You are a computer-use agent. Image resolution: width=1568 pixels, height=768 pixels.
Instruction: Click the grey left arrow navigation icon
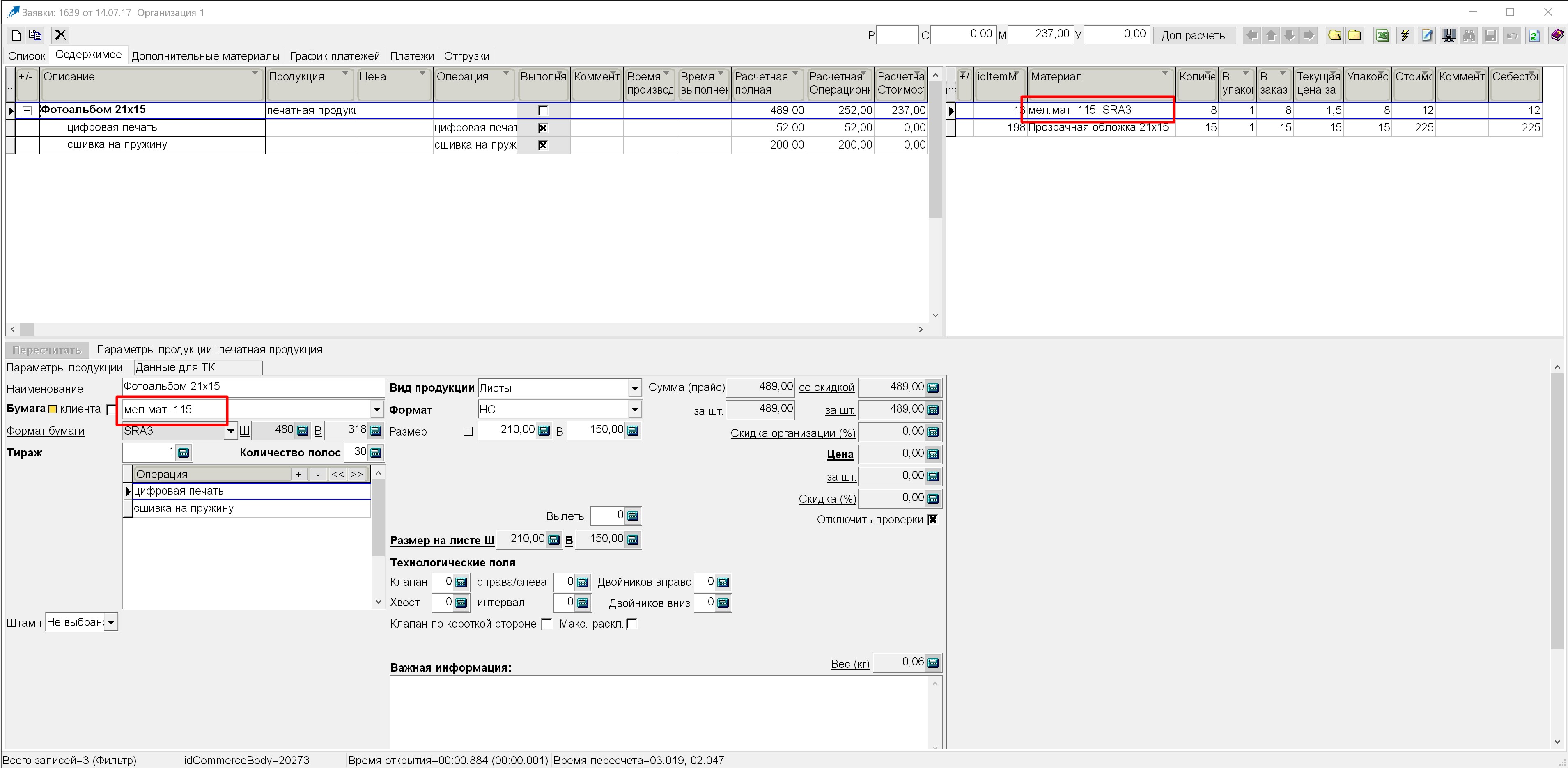pos(1251,35)
